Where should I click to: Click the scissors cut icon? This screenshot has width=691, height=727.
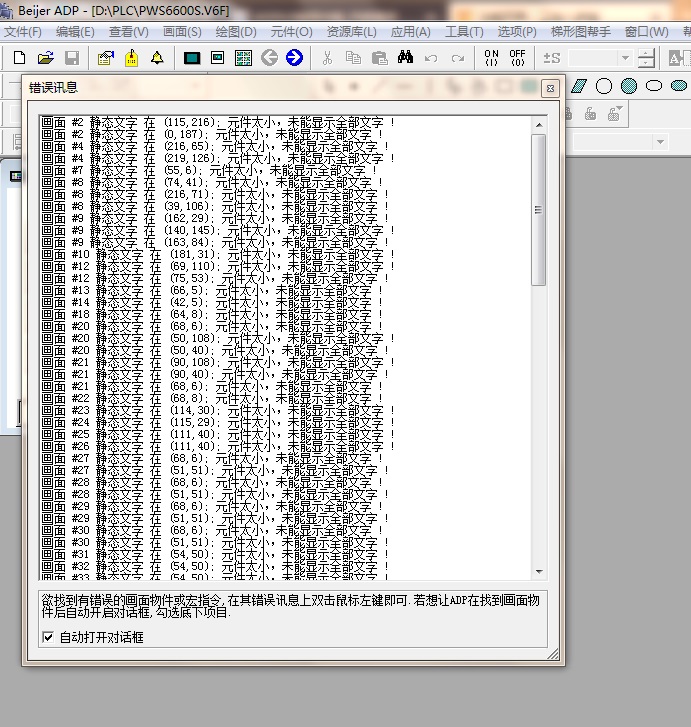(327, 58)
